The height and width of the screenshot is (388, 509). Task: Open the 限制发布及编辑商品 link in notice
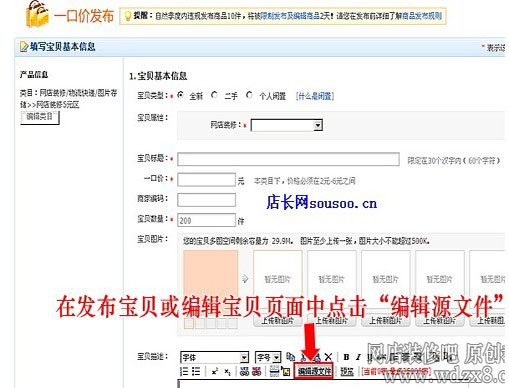tap(290, 16)
